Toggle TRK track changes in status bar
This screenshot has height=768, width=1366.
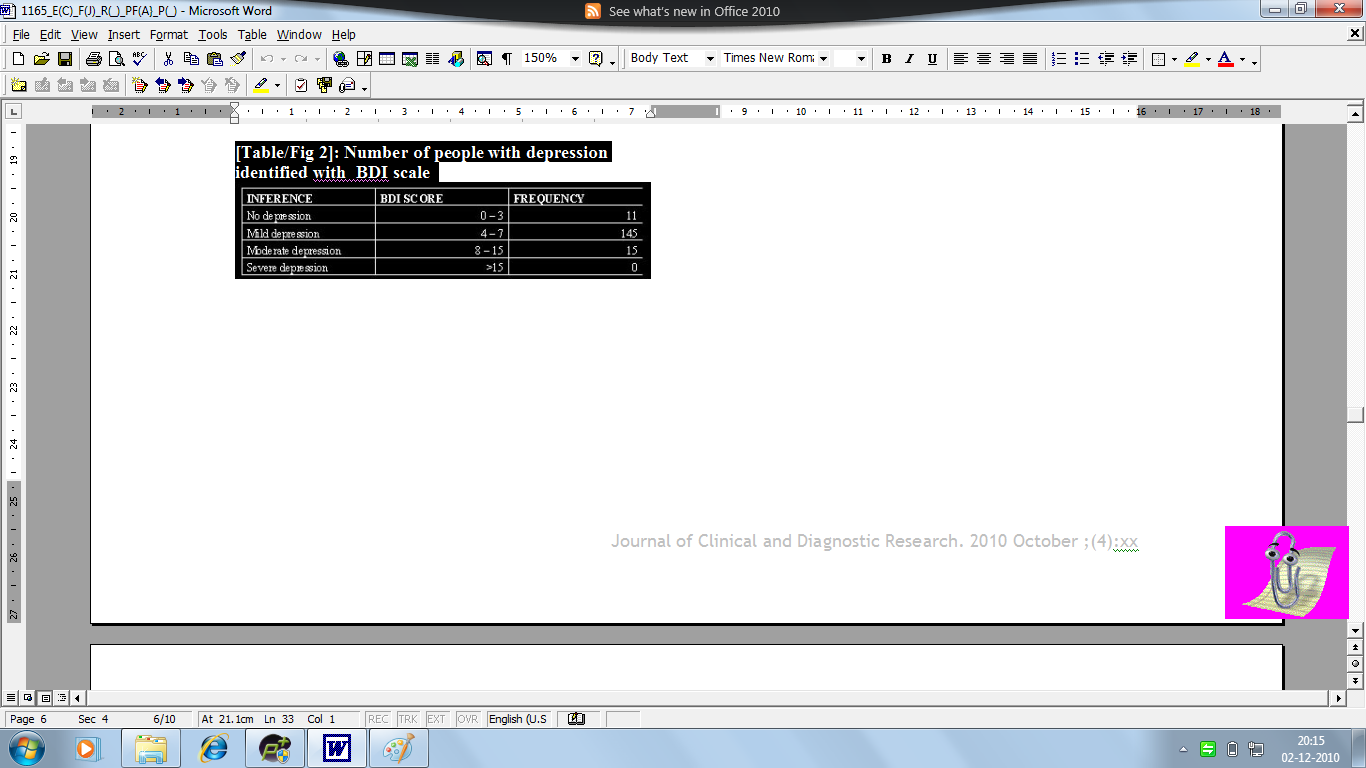(x=408, y=719)
